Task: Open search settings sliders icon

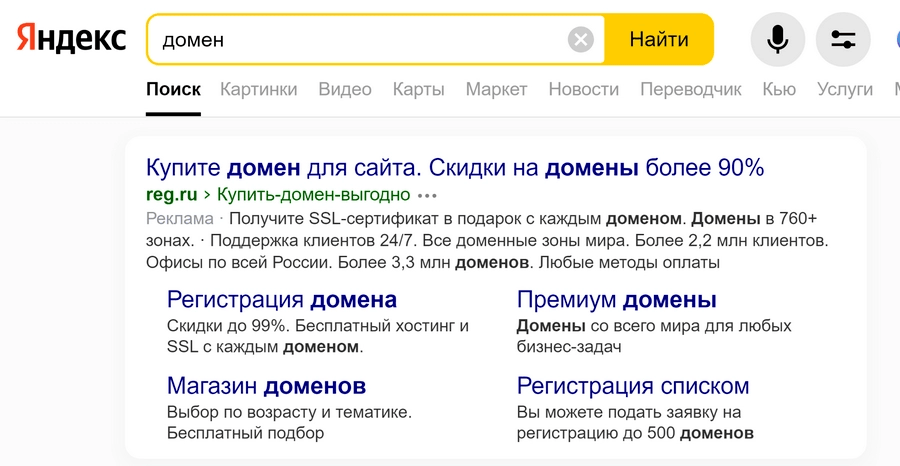Action: (x=843, y=40)
